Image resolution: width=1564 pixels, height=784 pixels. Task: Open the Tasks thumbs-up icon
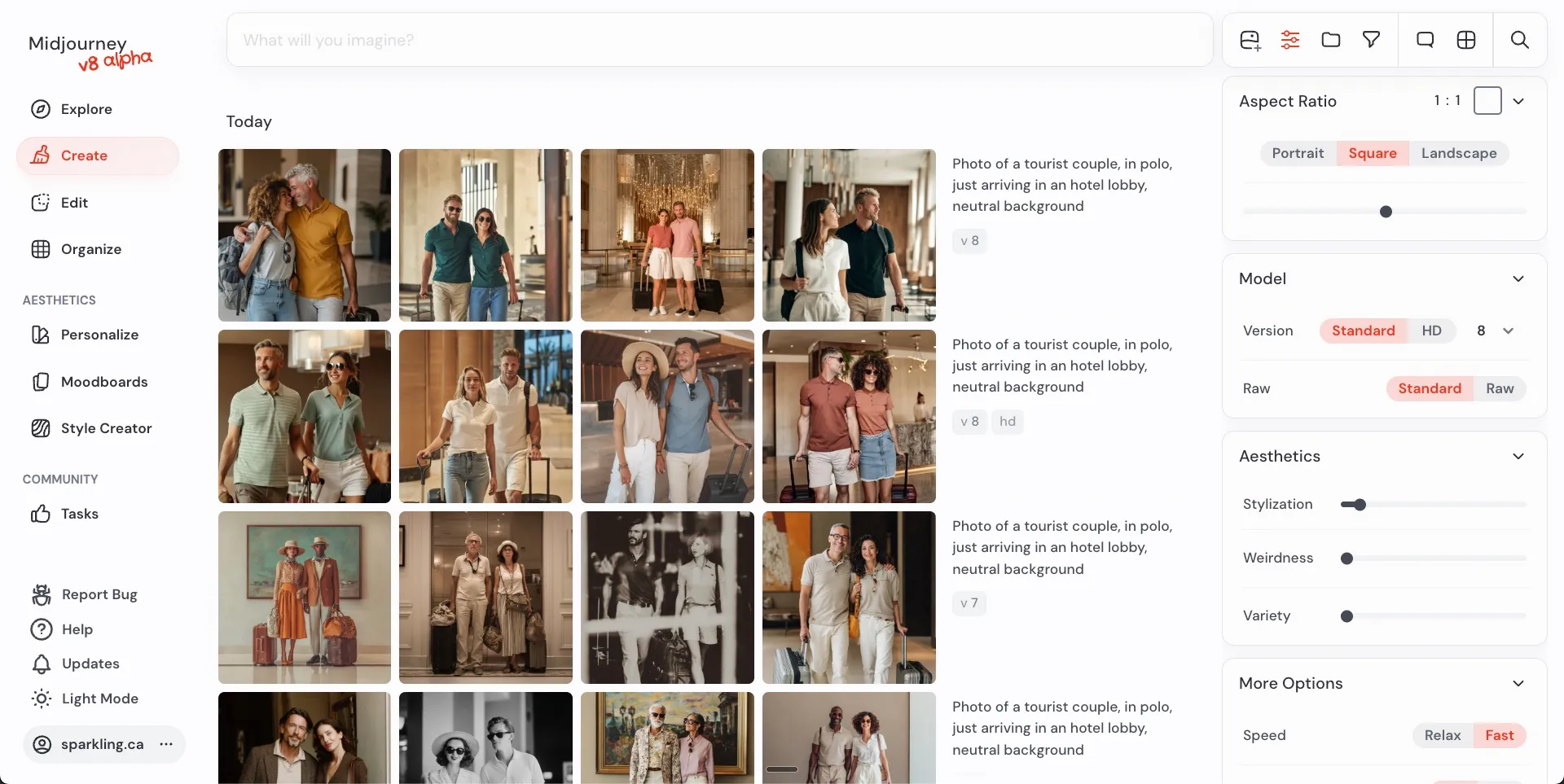40,514
